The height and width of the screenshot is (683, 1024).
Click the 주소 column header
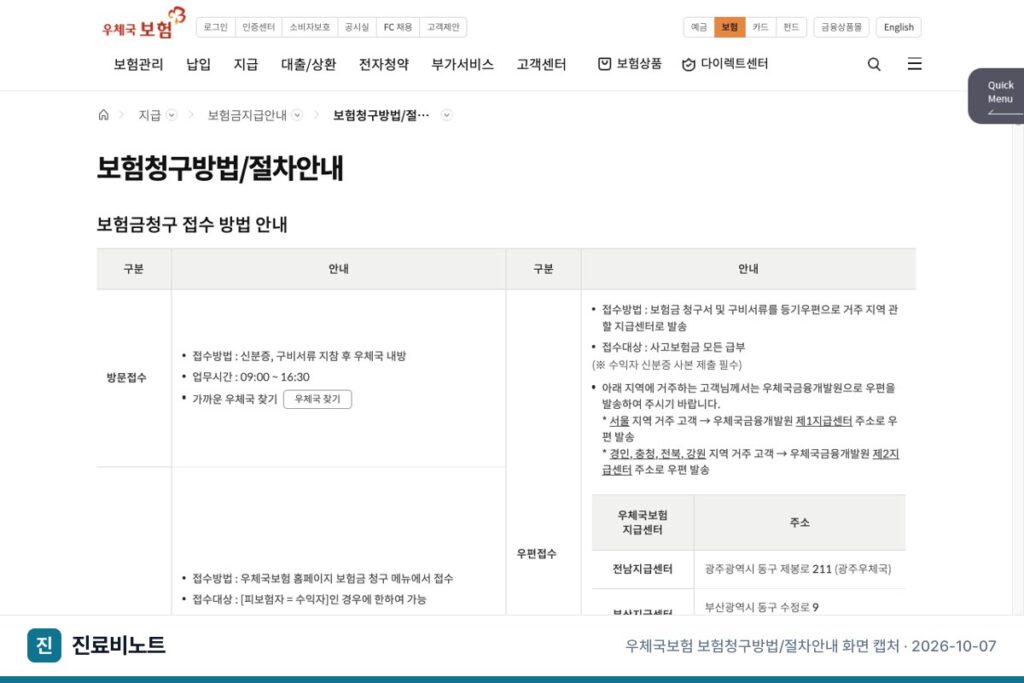(x=799, y=522)
